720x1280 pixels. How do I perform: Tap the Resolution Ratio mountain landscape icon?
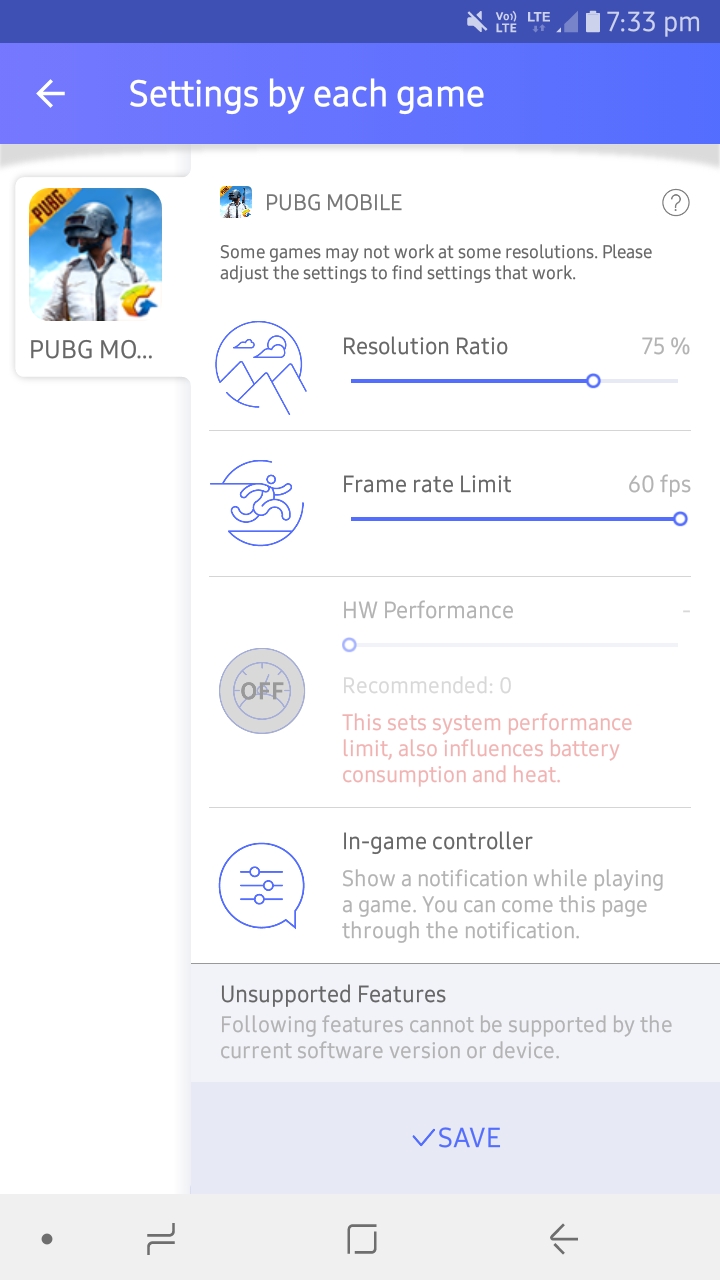click(259, 367)
